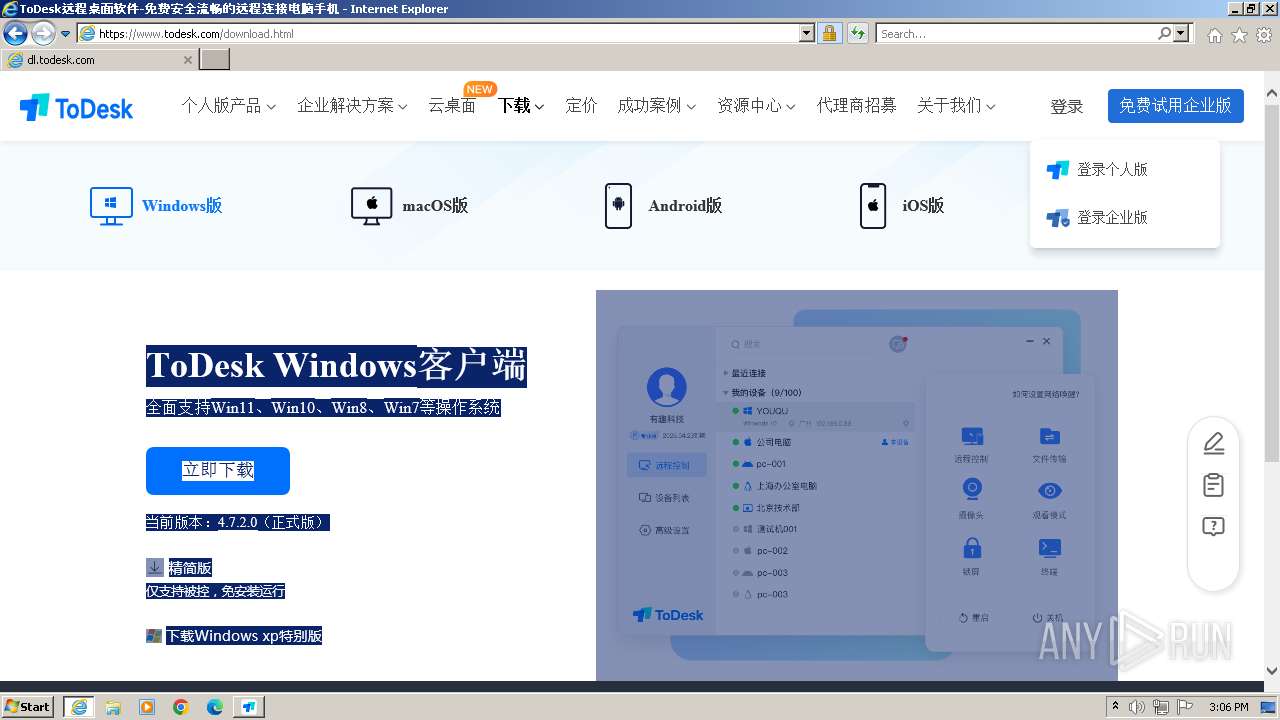
Task: Click the taskbar clock showing 3:06 PM
Action: click(x=1228, y=707)
